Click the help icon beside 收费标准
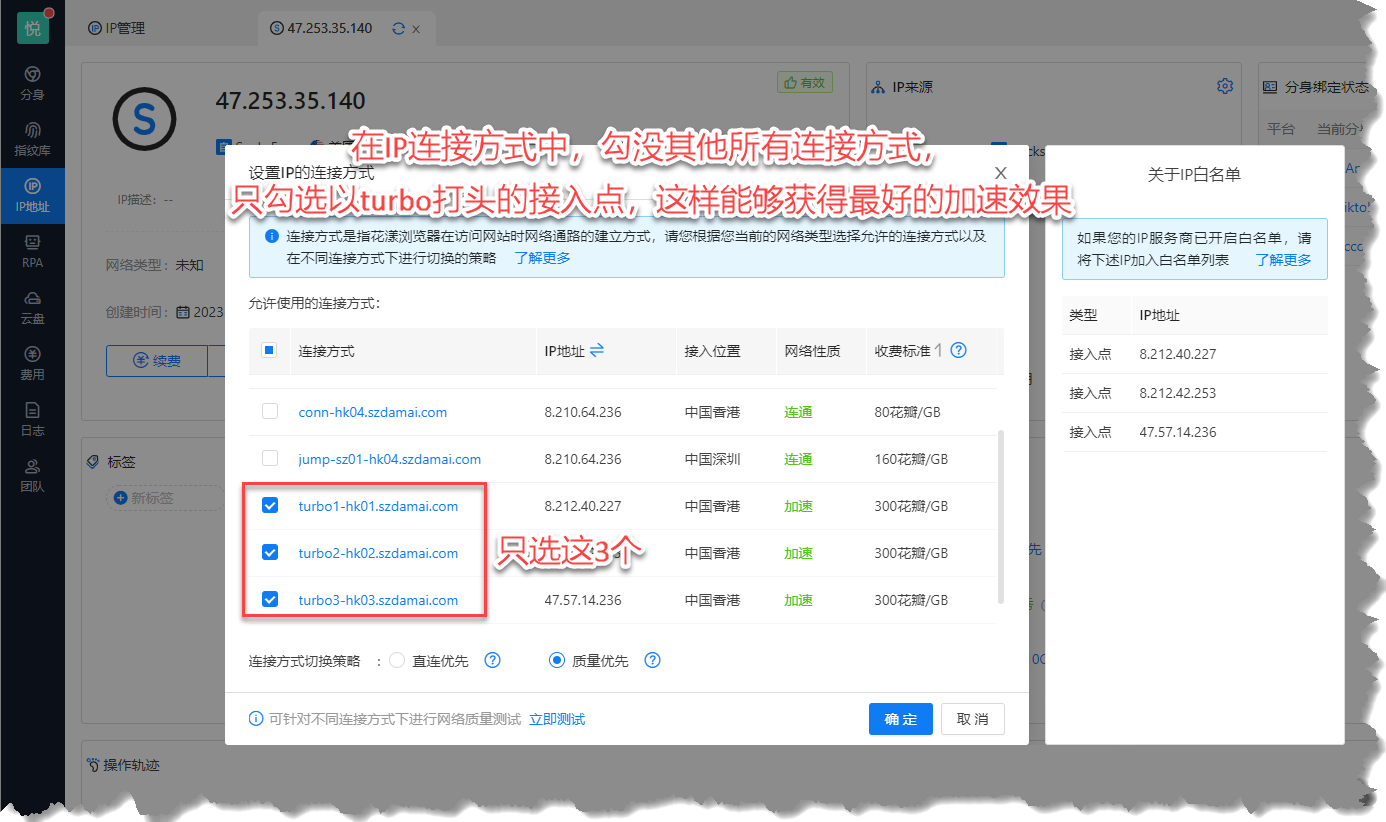 [958, 350]
